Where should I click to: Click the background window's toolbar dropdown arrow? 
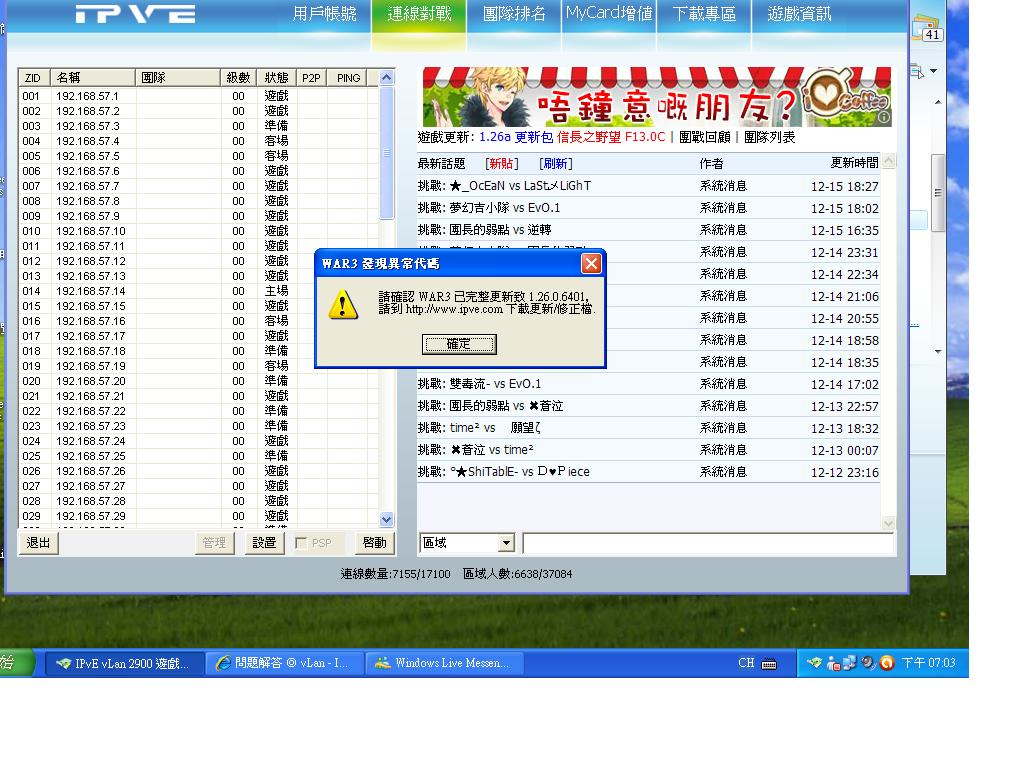[x=934, y=71]
